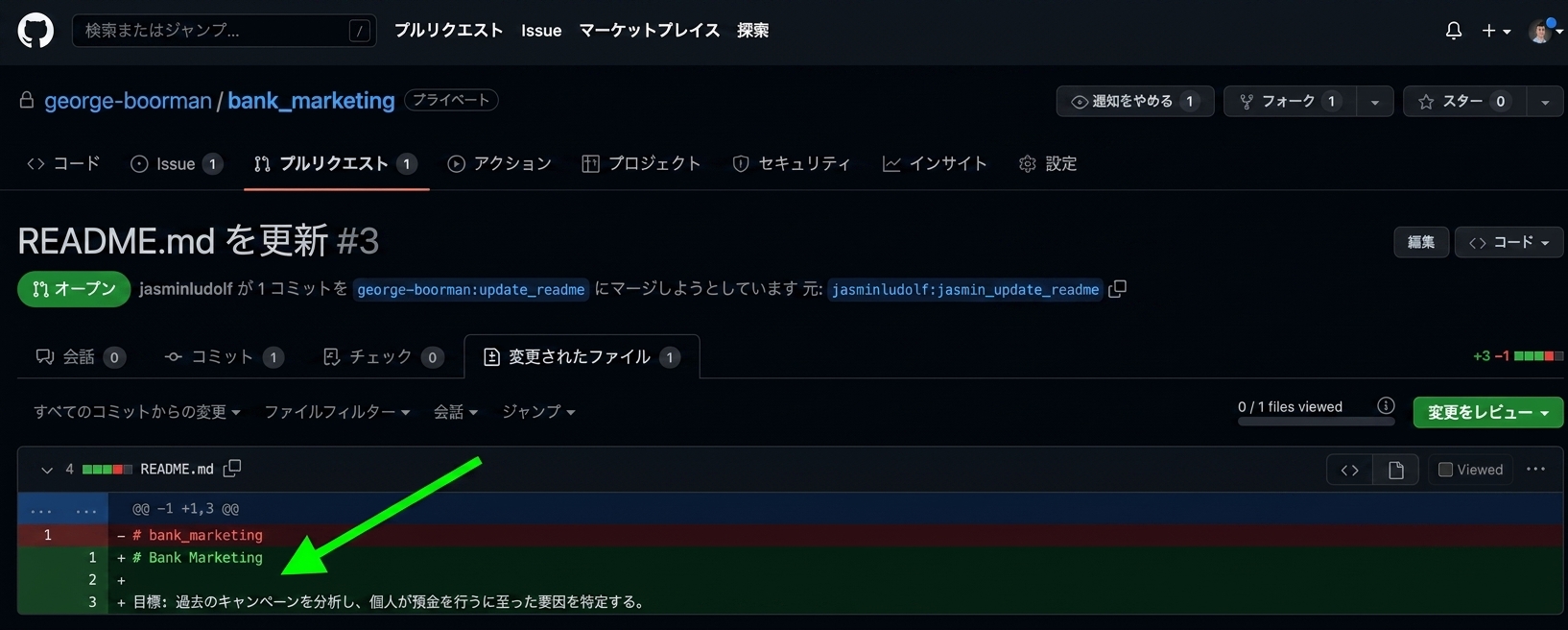Open the plus create-new menu
Viewport: 1568px width, 630px height.
pos(1496,31)
